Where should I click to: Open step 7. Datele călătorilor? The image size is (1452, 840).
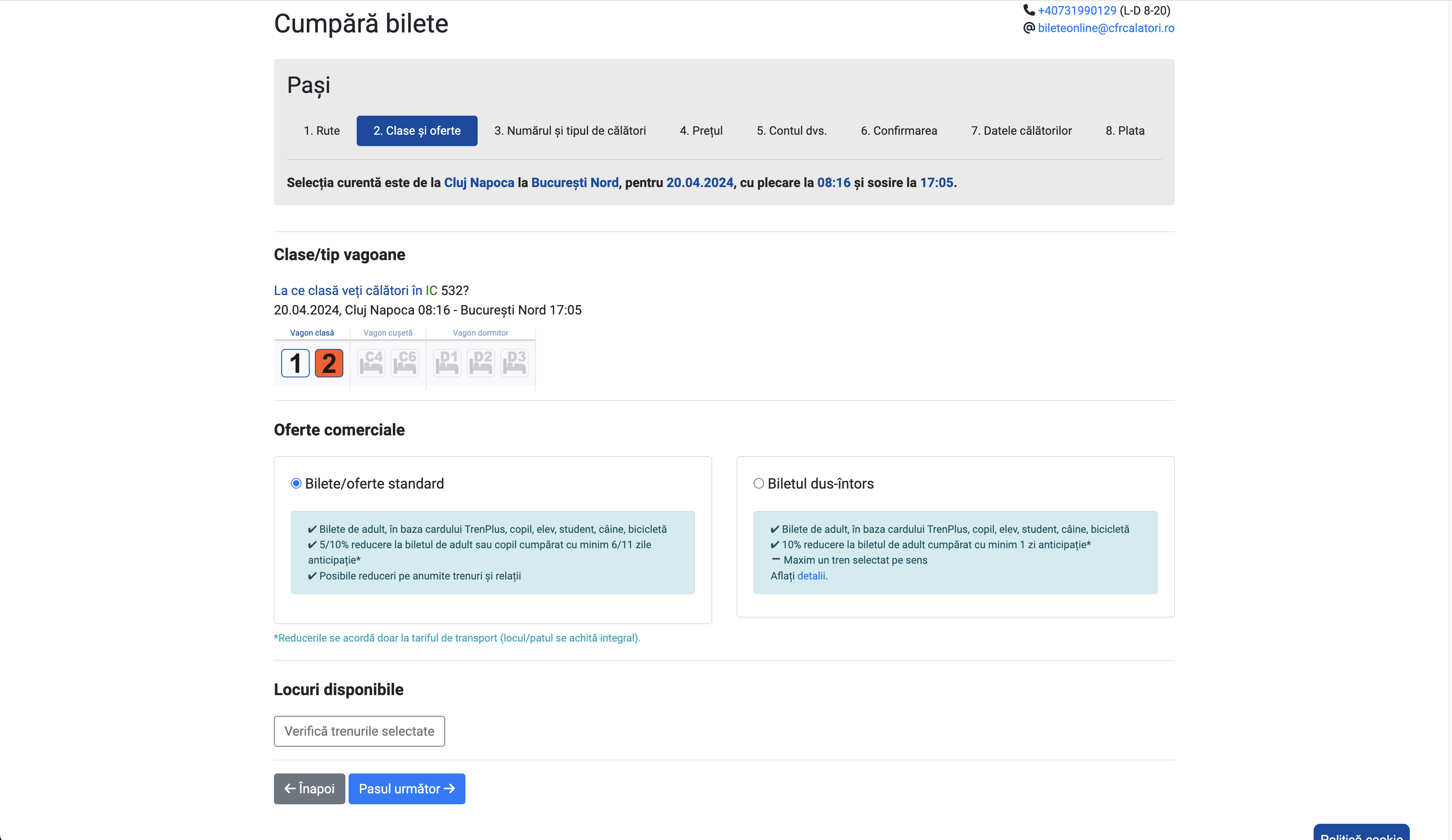1021,131
